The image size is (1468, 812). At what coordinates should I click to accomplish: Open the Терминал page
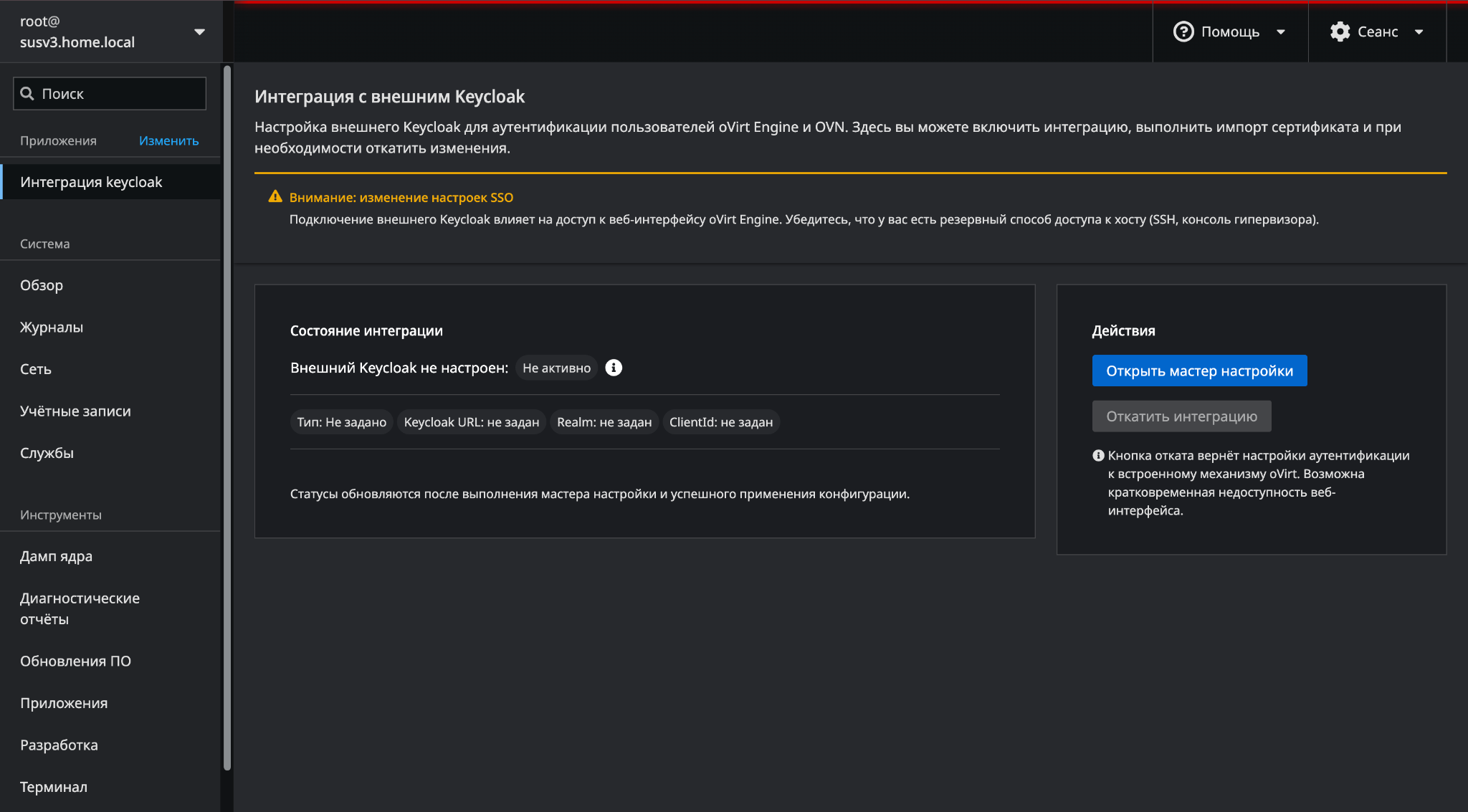pos(54,787)
